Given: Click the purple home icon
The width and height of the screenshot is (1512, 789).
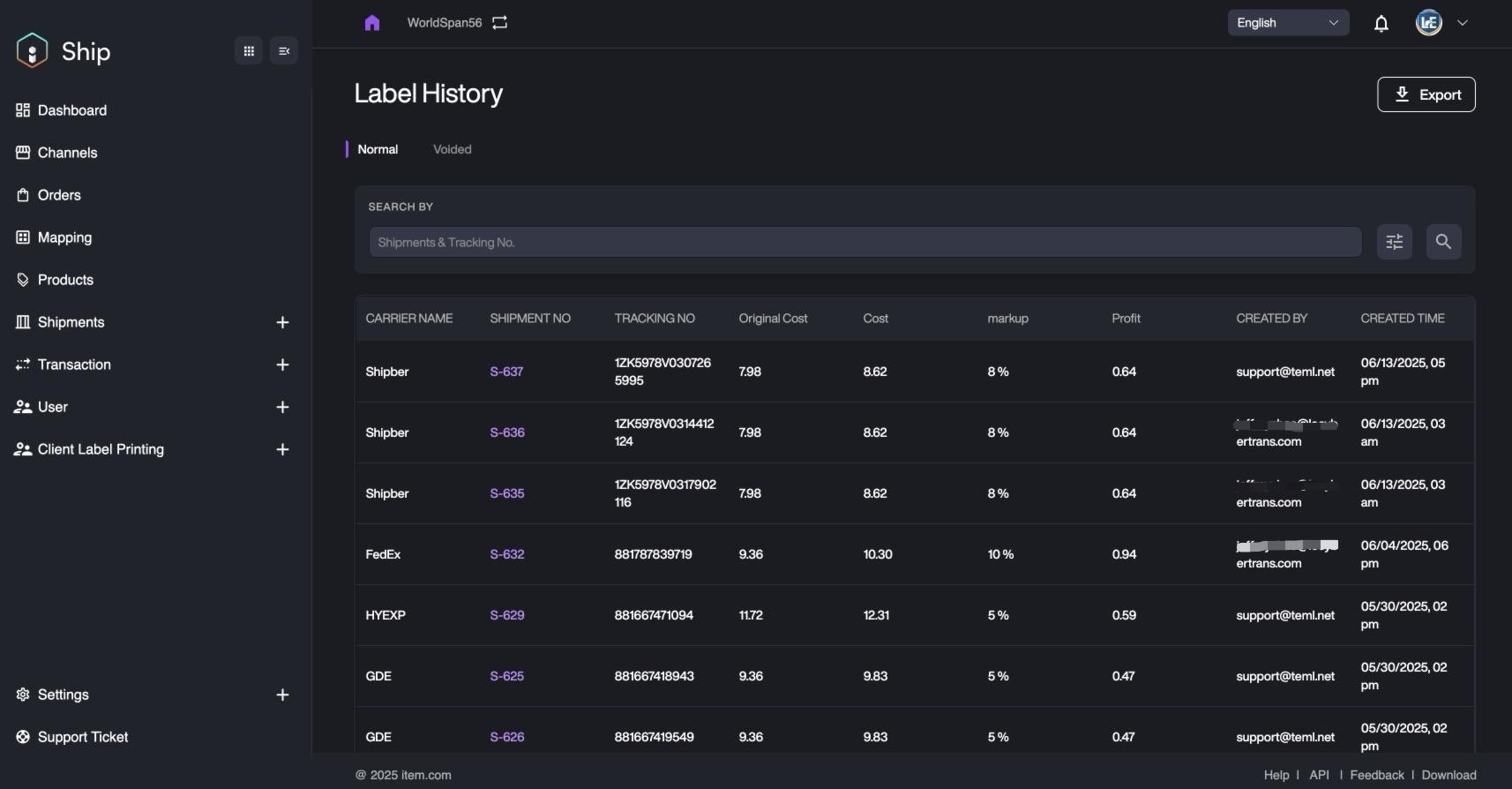Looking at the screenshot, I should (x=371, y=23).
